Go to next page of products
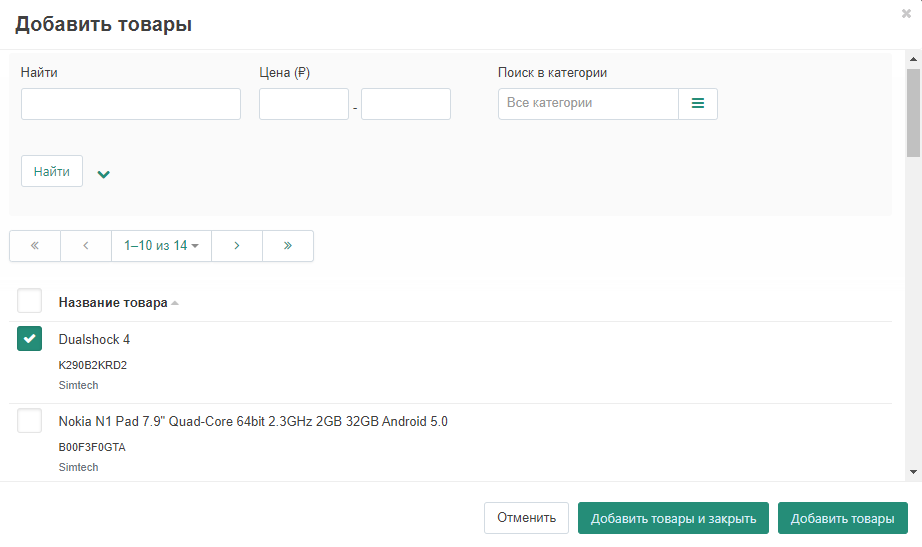This screenshot has width=922, height=547. 237,246
